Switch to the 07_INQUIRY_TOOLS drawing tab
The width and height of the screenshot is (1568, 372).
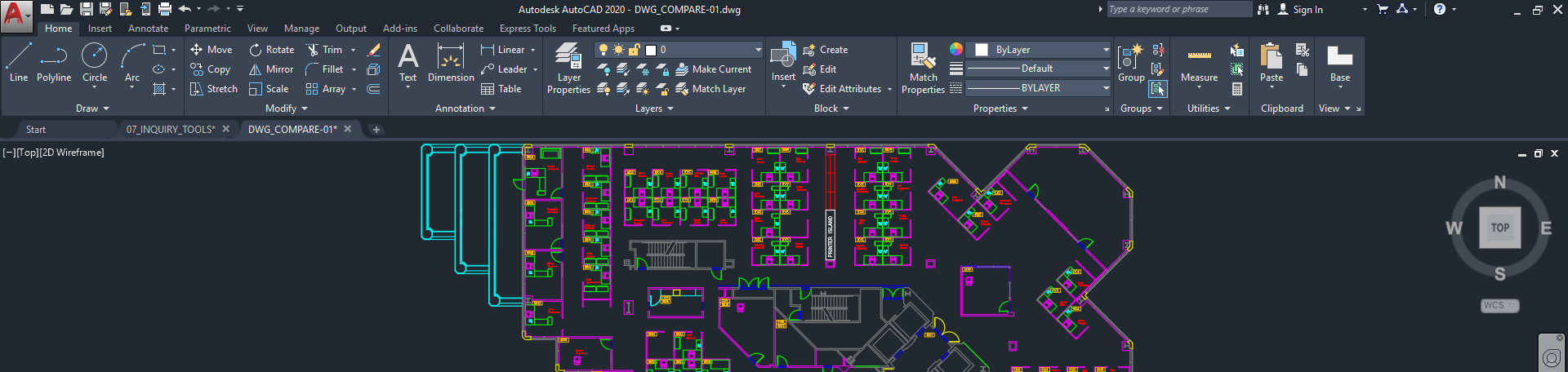tap(170, 129)
